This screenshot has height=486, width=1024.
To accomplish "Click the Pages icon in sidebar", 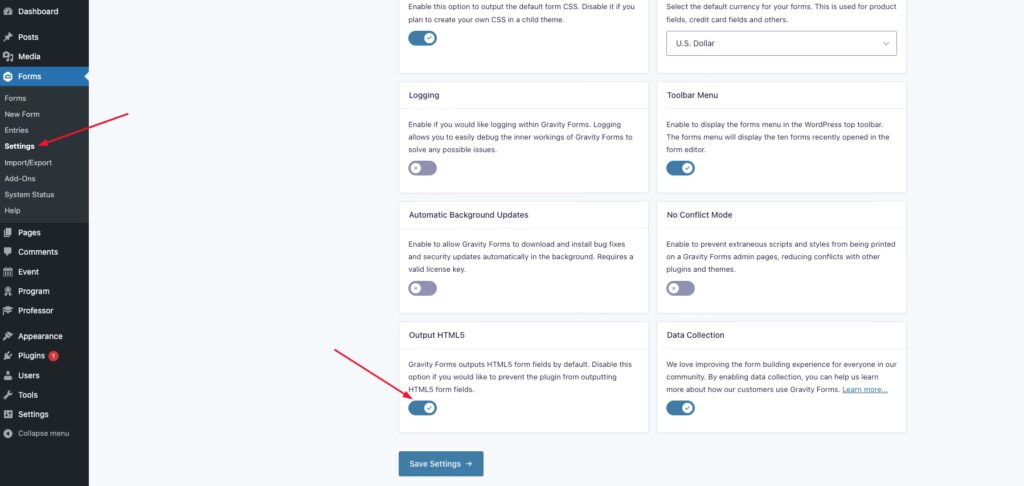I will 8,232.
